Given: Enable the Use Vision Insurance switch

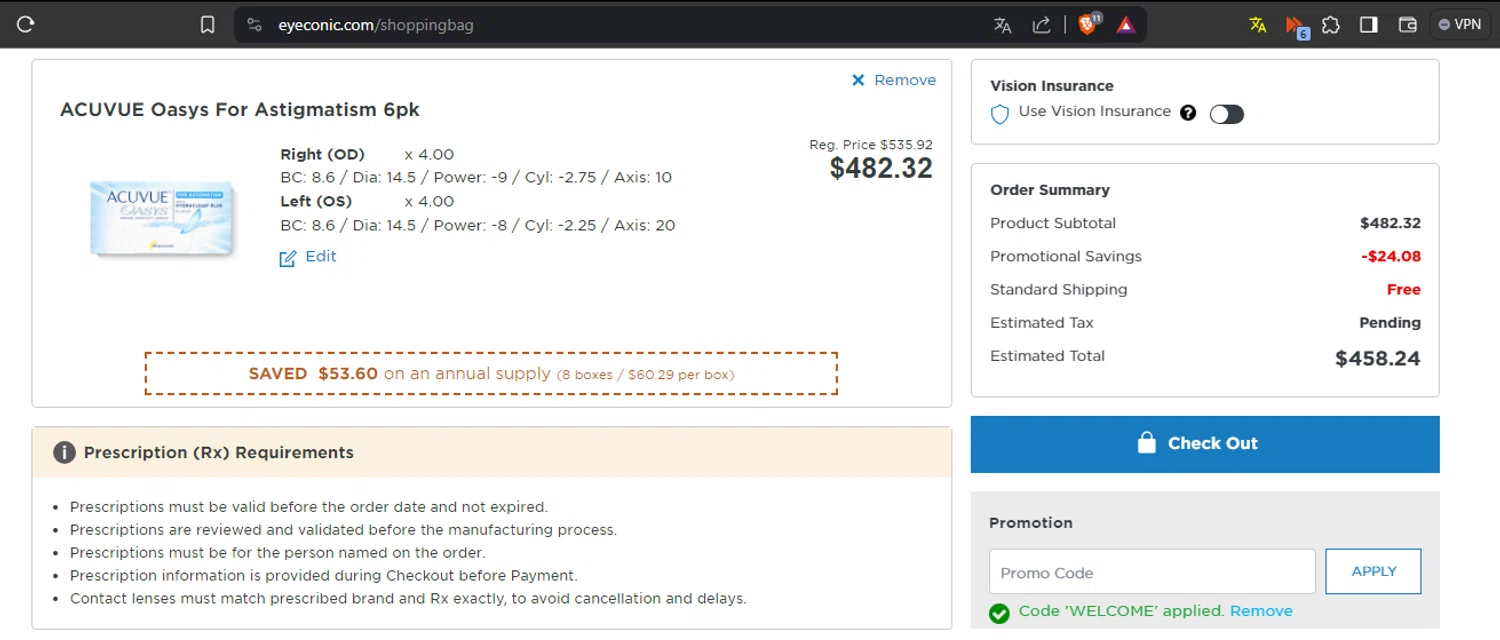Looking at the screenshot, I should [x=1227, y=114].
